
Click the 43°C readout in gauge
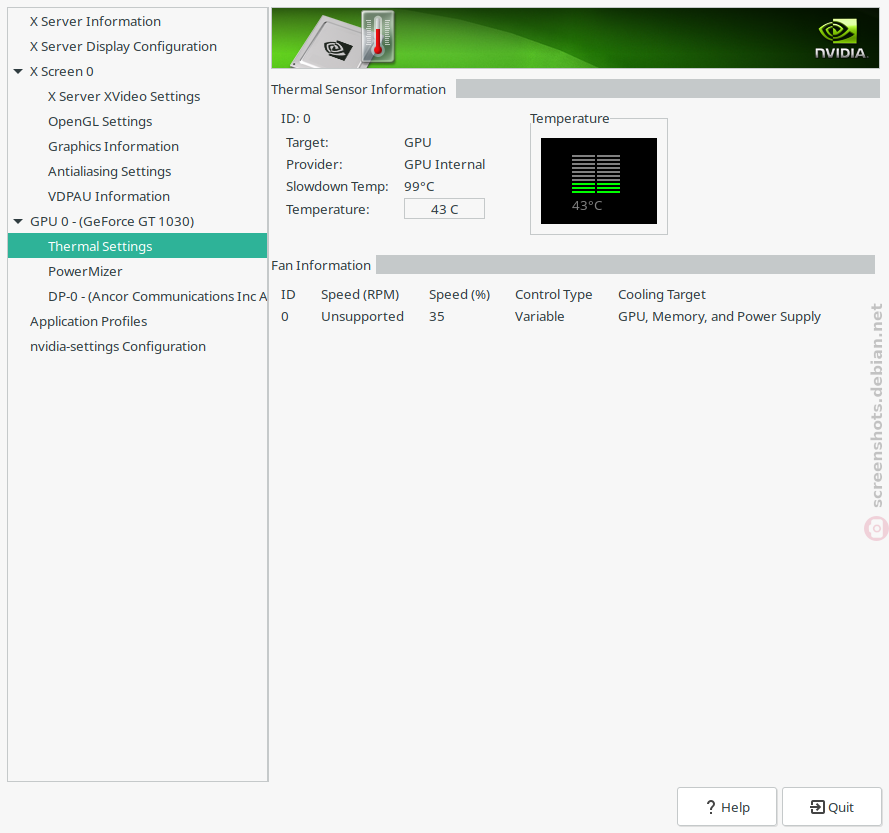587,205
